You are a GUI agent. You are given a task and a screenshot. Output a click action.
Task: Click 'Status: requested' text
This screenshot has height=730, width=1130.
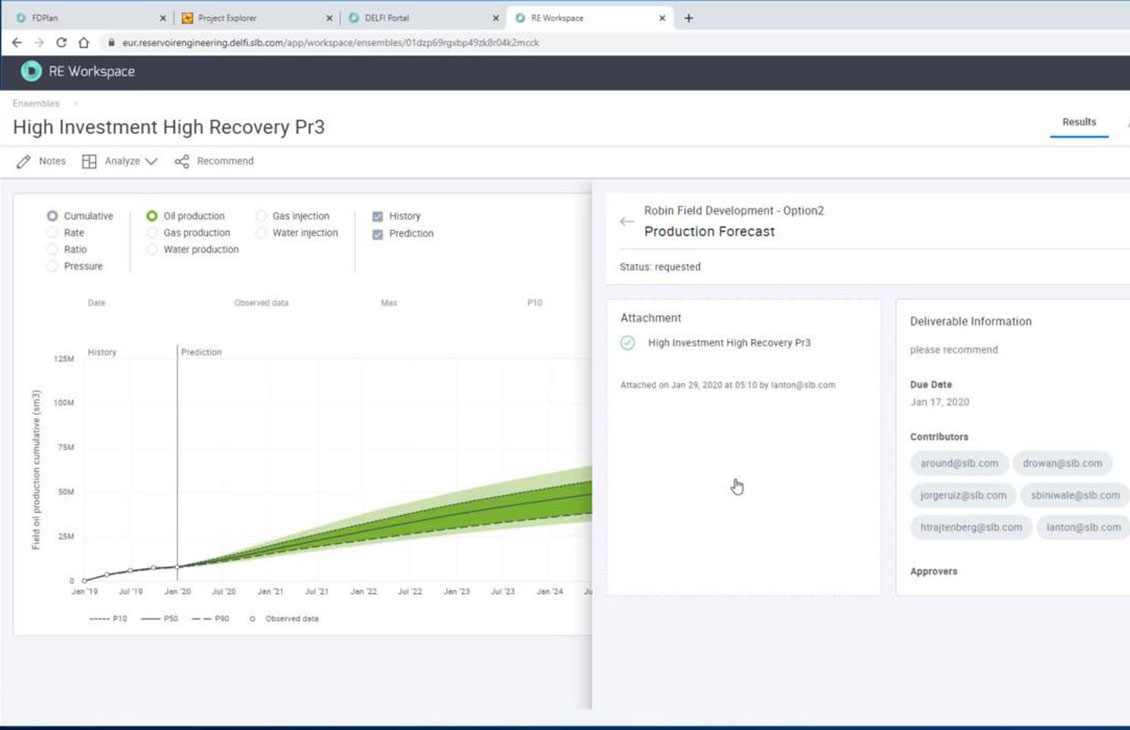coord(660,267)
